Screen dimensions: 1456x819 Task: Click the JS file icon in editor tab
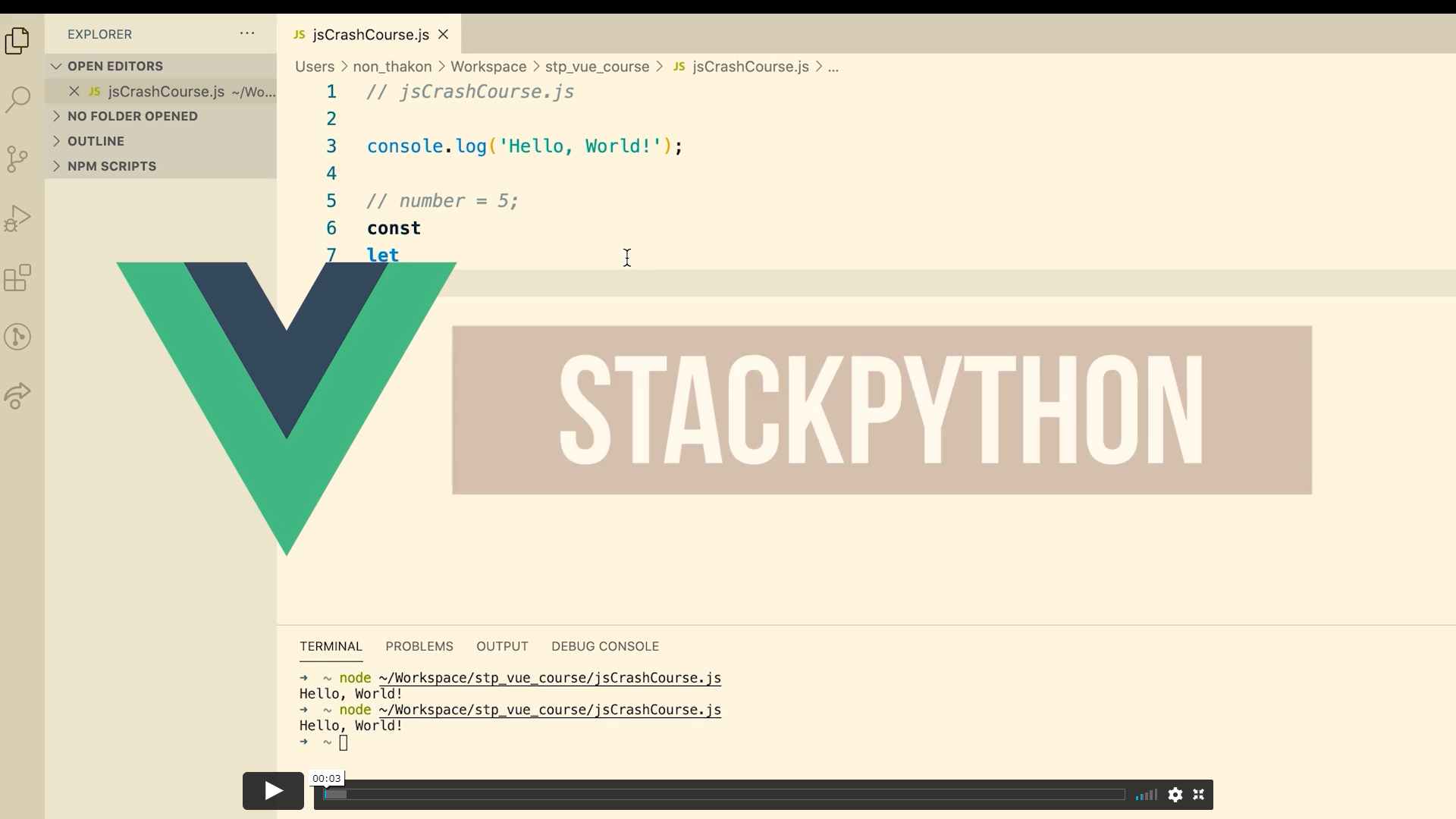(x=300, y=34)
